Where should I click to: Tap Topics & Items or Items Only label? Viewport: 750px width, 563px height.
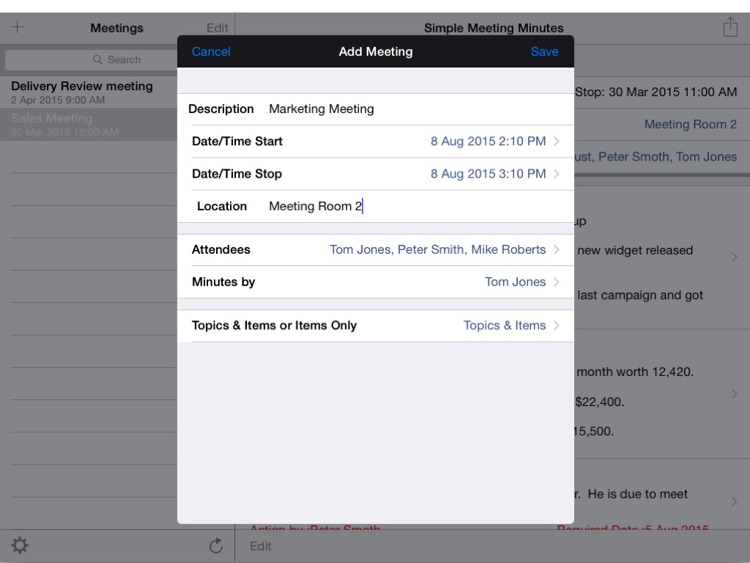pos(274,325)
